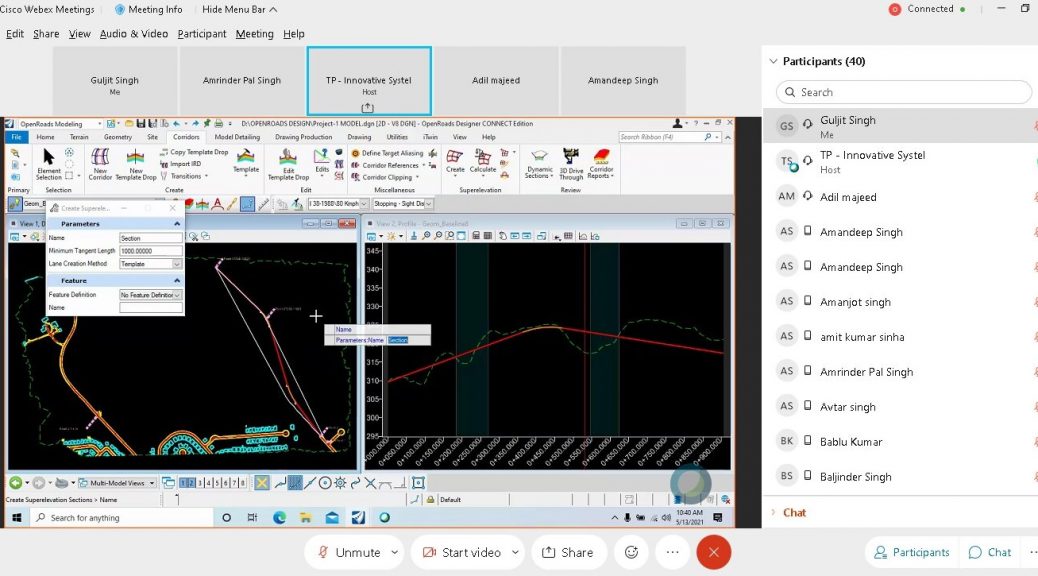Click the Chat button in the bottom-right controls
The height and width of the screenshot is (576, 1038).
(990, 552)
